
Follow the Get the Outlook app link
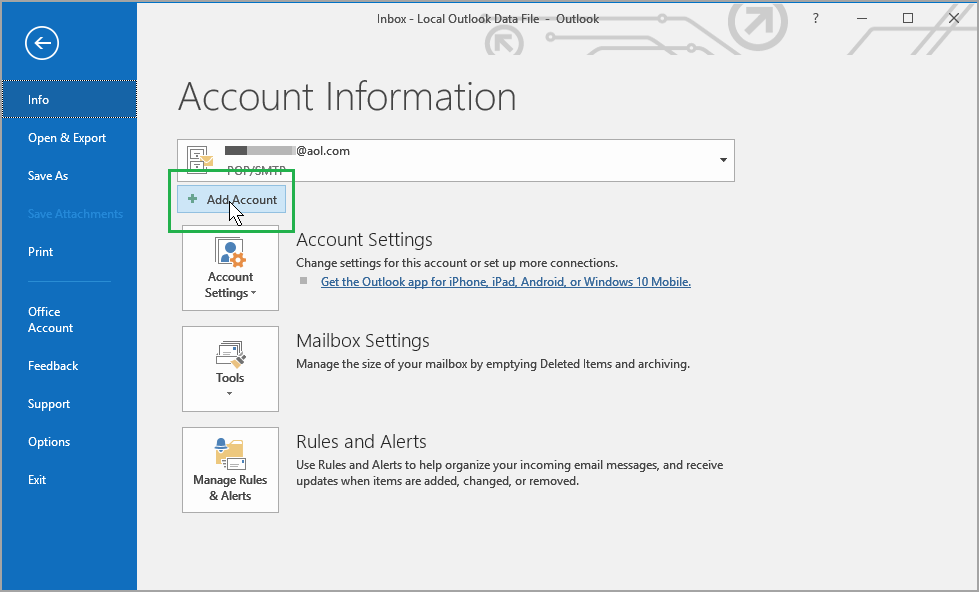pyautogui.click(x=506, y=282)
